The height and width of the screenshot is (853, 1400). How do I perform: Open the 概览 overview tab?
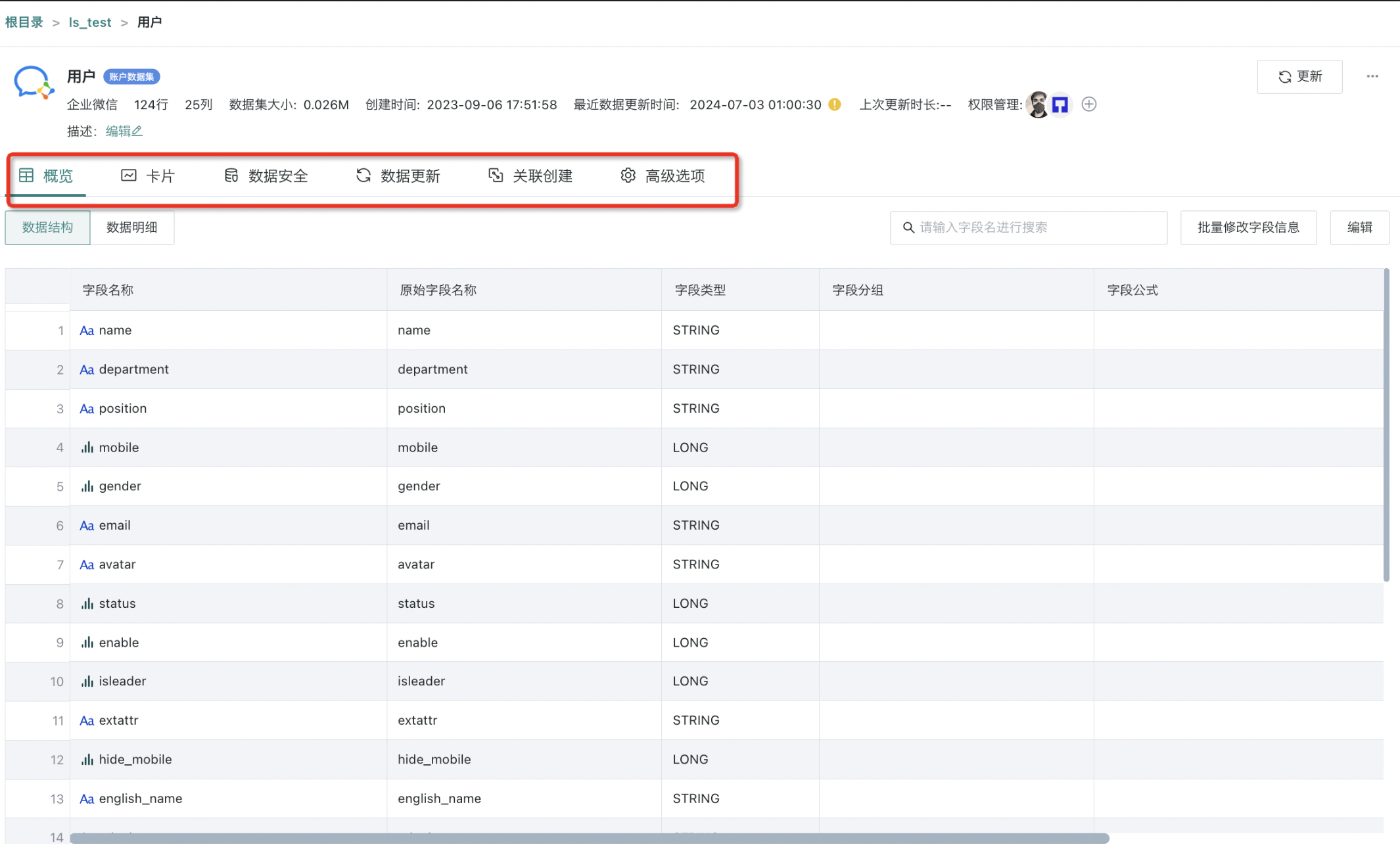(46, 175)
